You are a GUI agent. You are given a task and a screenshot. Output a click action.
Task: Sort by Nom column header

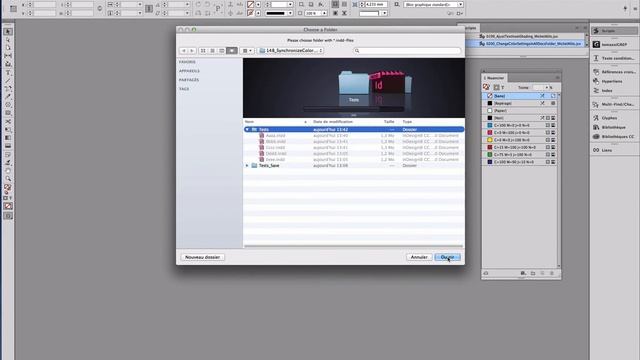pos(276,122)
